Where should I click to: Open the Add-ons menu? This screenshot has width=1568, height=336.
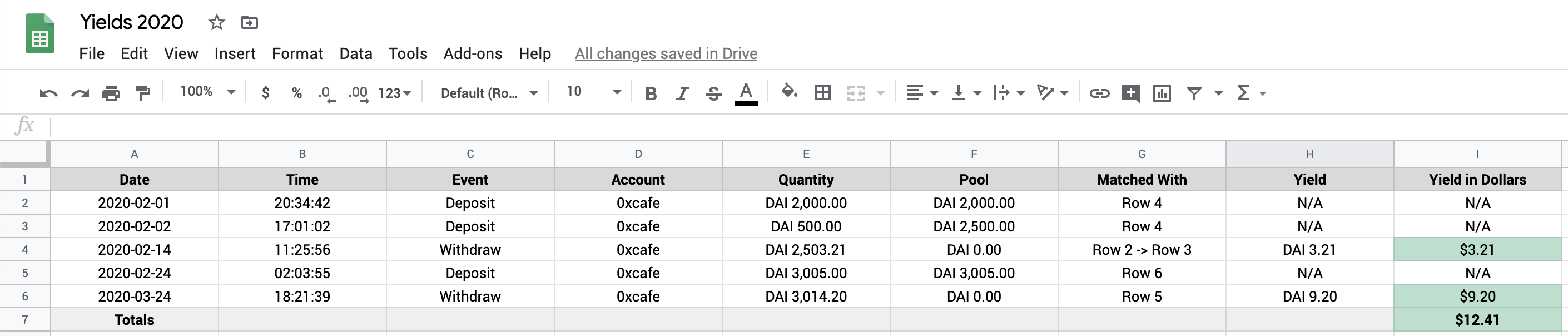pyautogui.click(x=473, y=53)
